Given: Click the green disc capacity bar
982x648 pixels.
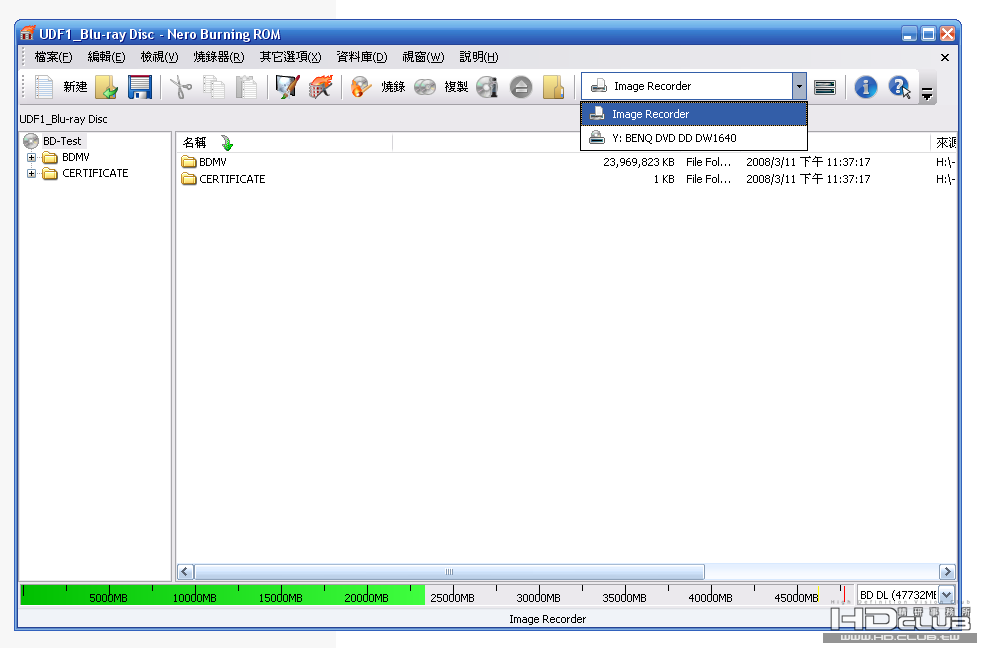Looking at the screenshot, I should (x=222, y=595).
